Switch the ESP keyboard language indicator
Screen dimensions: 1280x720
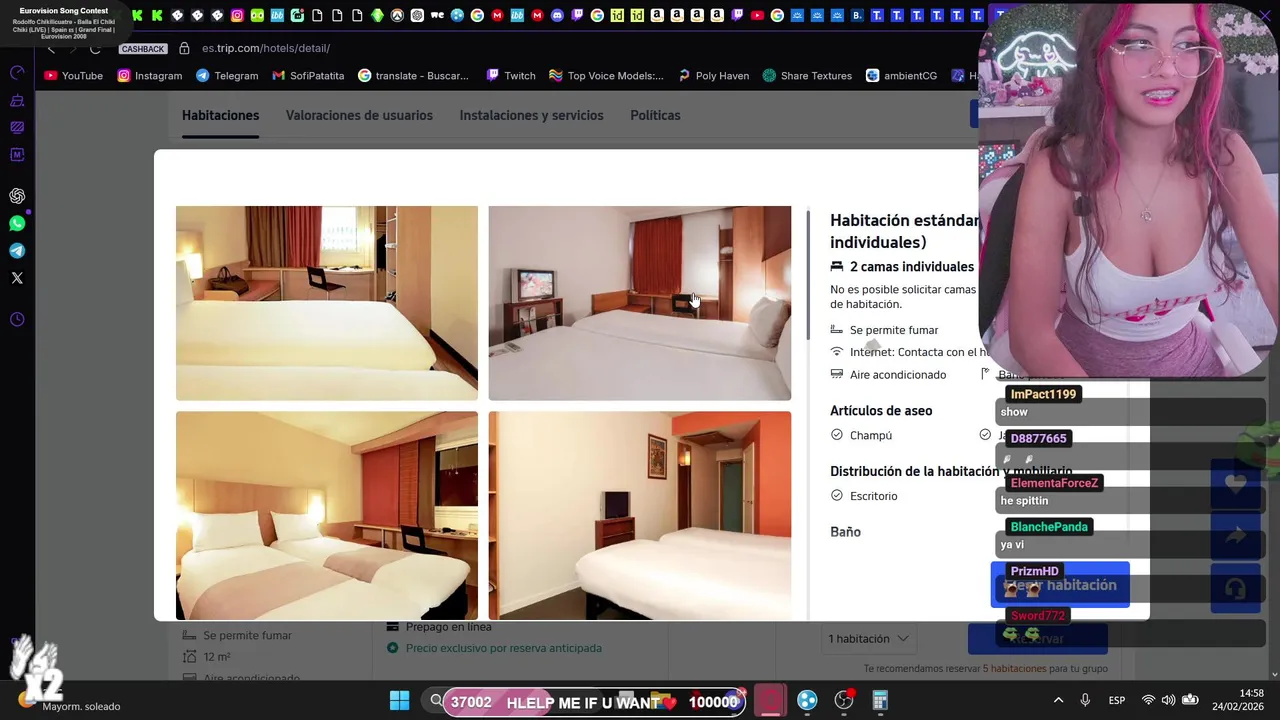pos(1117,701)
